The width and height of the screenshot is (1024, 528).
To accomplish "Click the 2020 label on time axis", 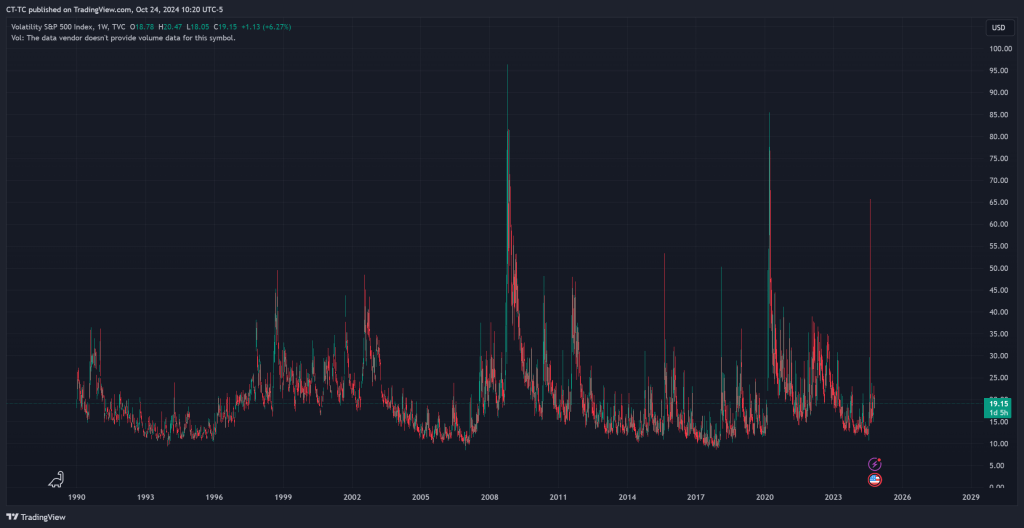I will pos(765,496).
